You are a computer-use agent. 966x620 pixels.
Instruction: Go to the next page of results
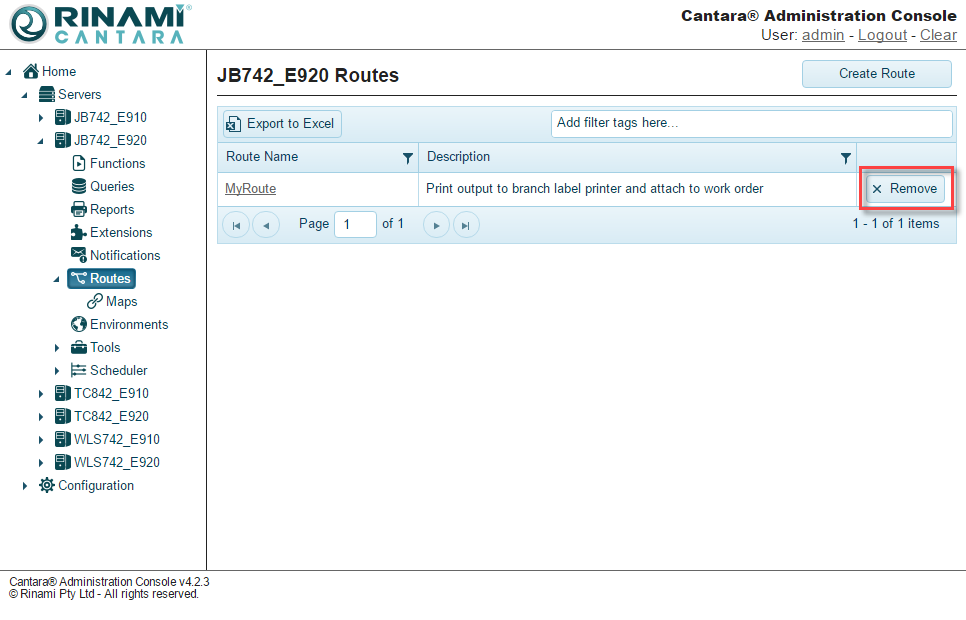[436, 225]
